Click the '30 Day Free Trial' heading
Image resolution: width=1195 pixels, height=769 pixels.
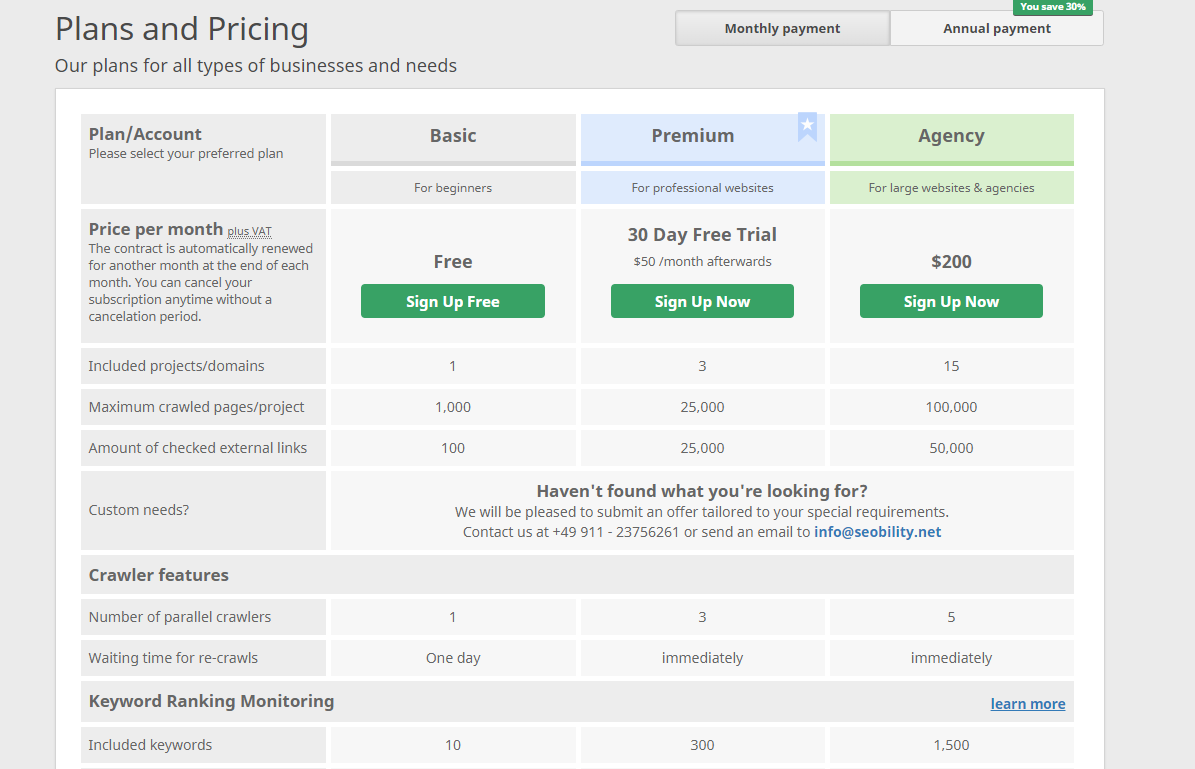pyautogui.click(x=702, y=235)
